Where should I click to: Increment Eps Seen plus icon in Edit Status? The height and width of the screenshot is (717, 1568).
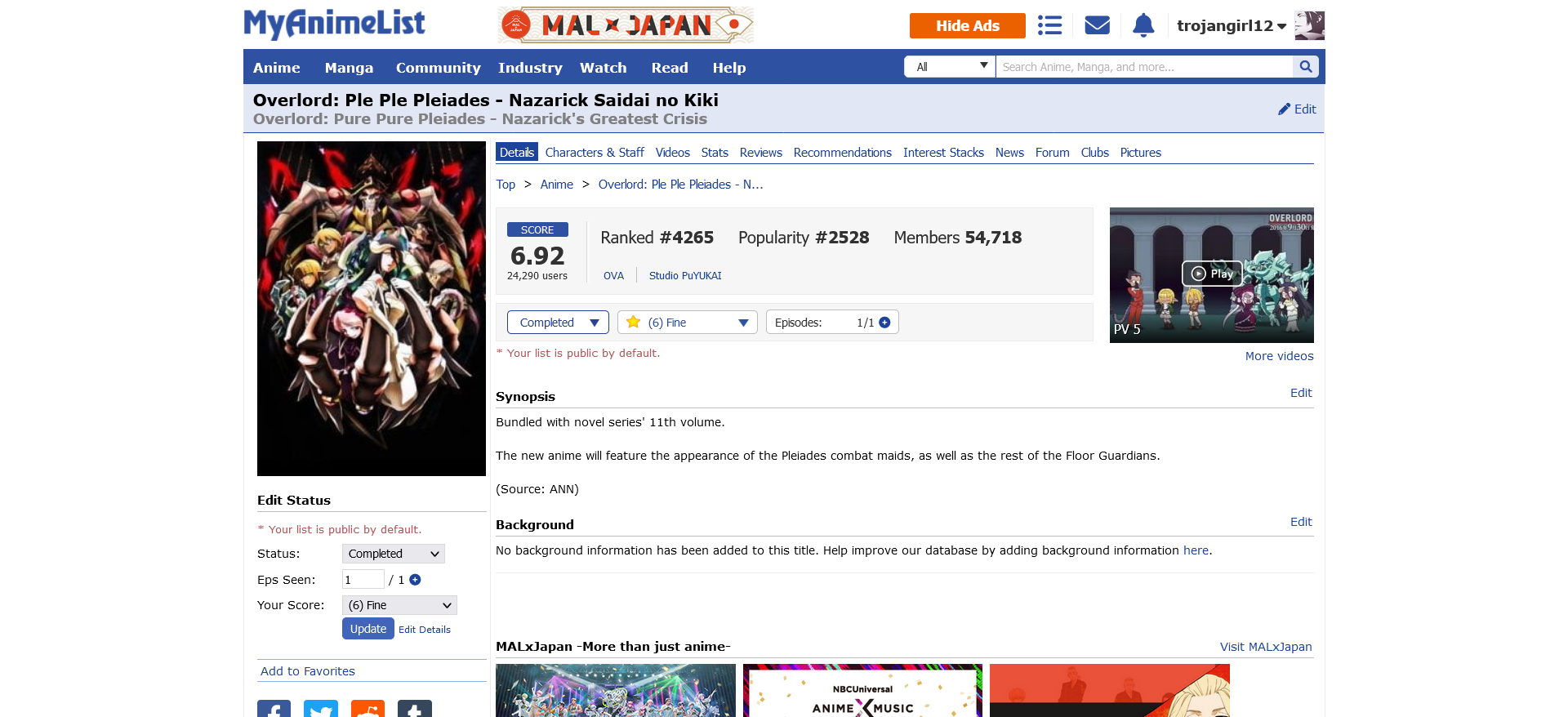pos(415,580)
